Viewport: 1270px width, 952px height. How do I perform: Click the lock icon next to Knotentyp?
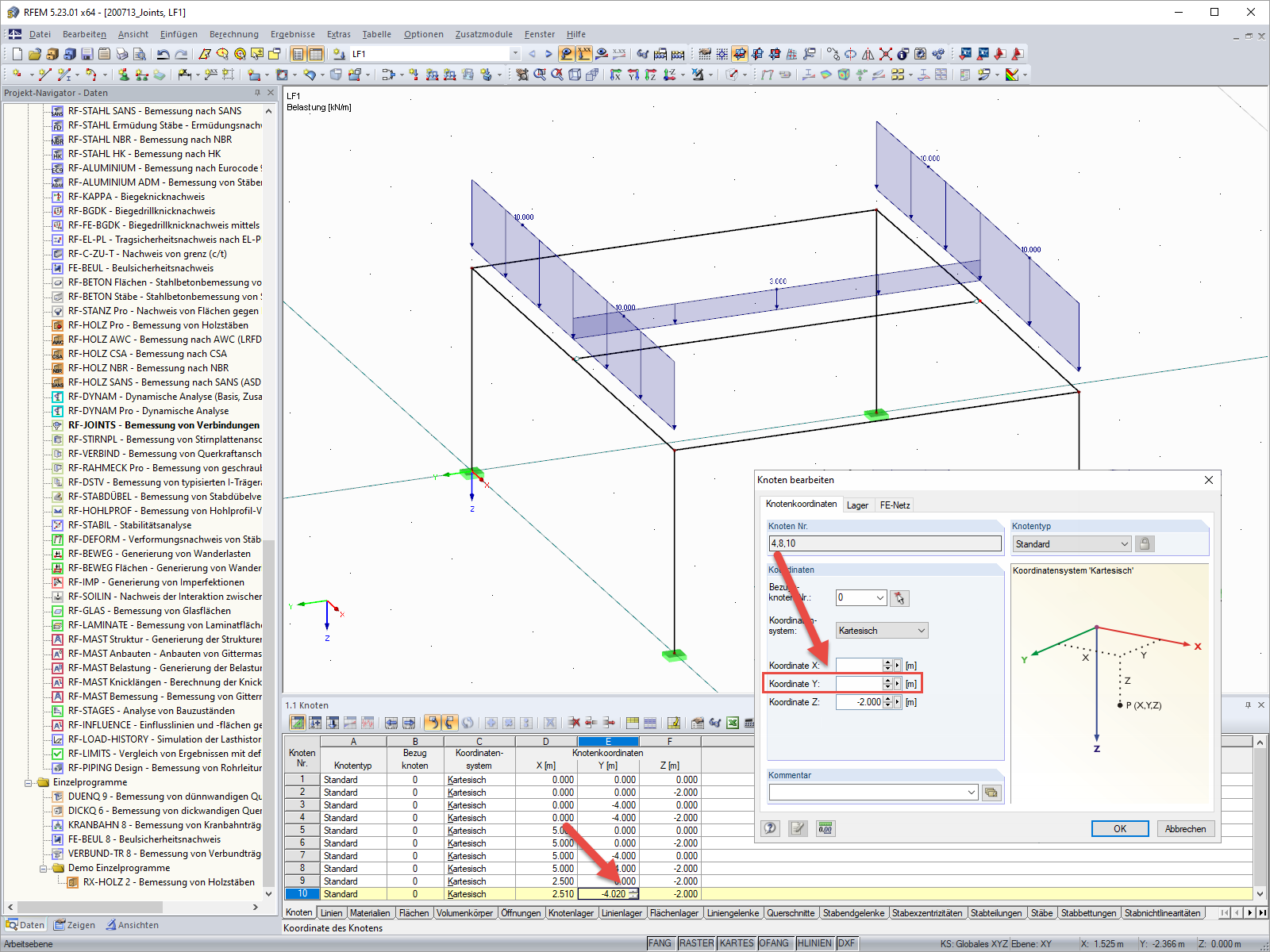click(1145, 544)
